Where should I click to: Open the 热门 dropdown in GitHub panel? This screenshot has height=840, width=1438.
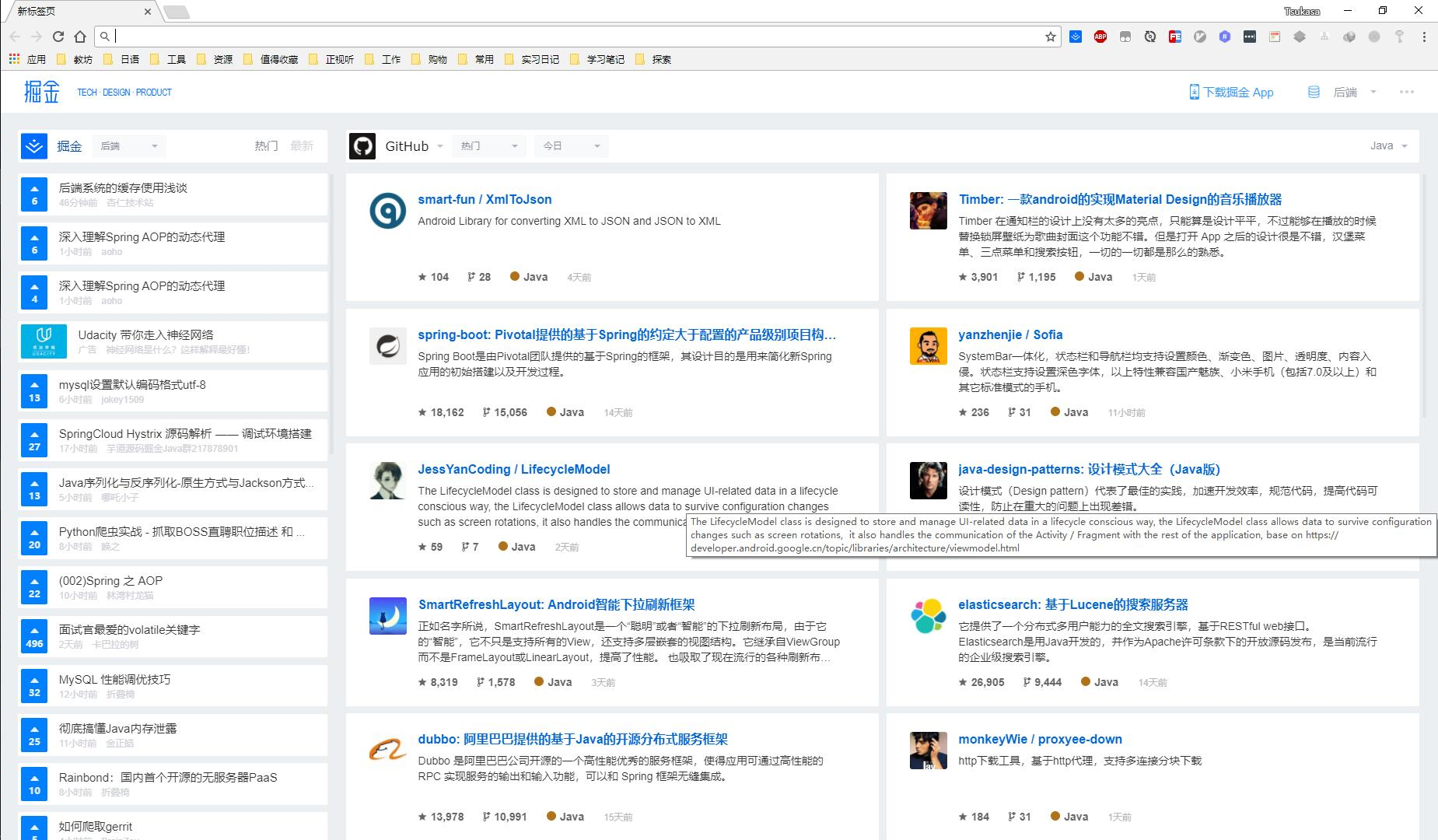tap(489, 146)
